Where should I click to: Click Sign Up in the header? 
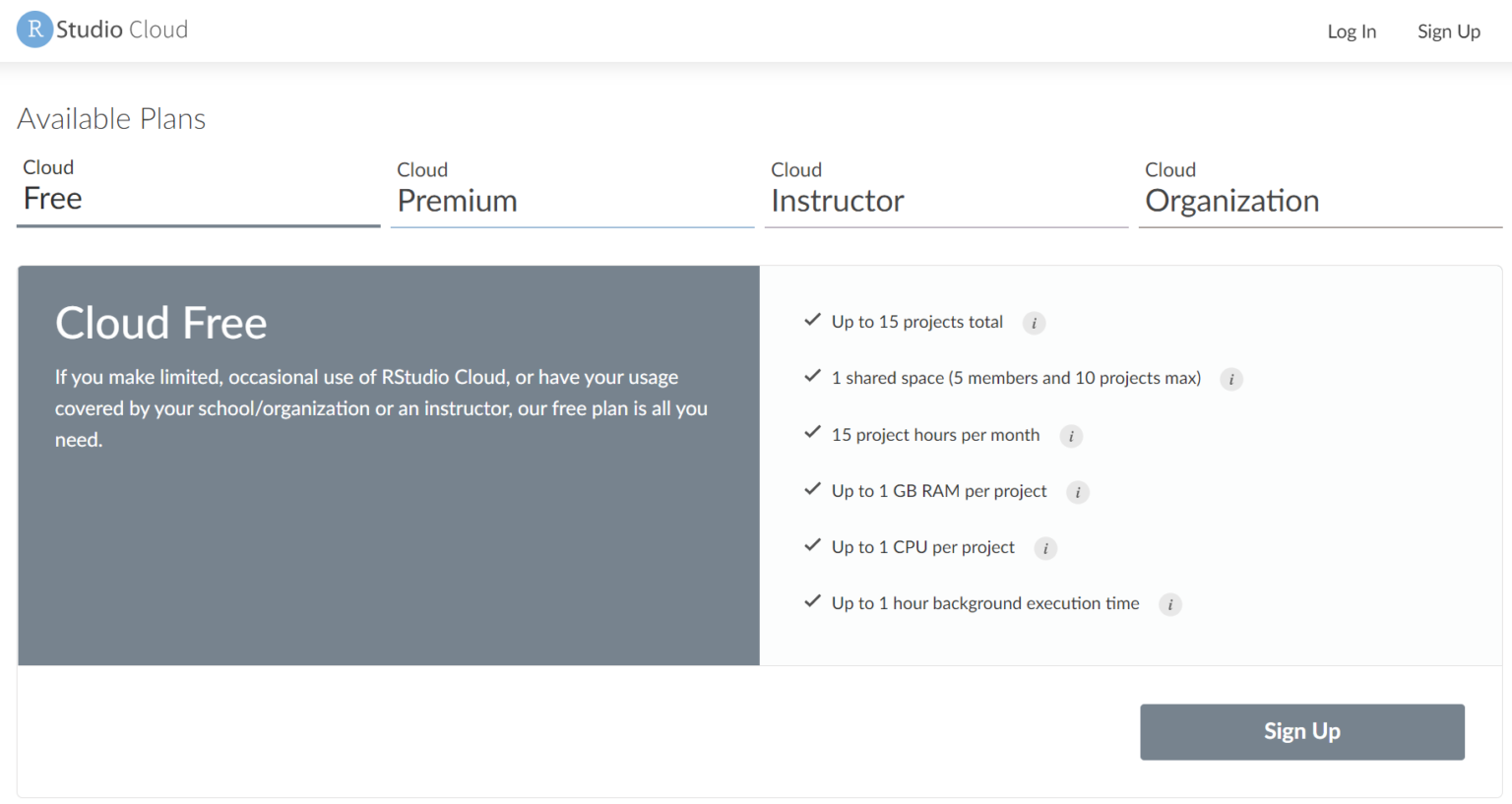[x=1448, y=31]
